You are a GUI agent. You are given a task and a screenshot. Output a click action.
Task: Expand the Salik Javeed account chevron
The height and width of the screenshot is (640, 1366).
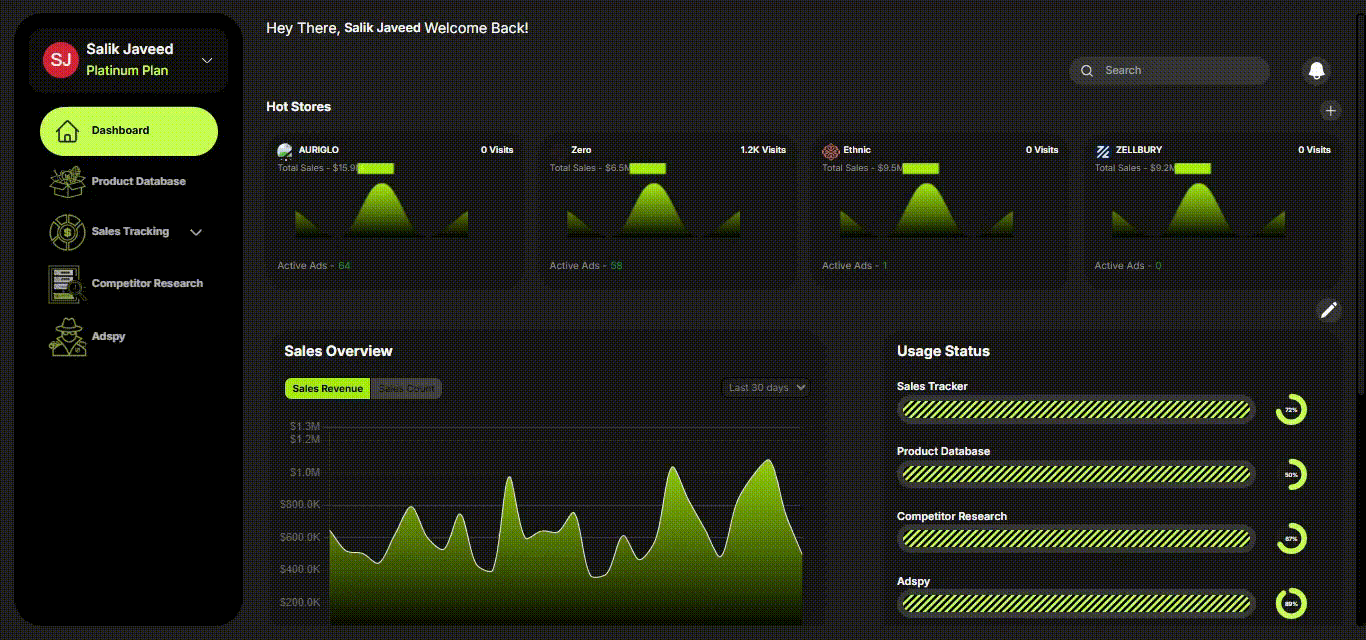pyautogui.click(x=207, y=61)
